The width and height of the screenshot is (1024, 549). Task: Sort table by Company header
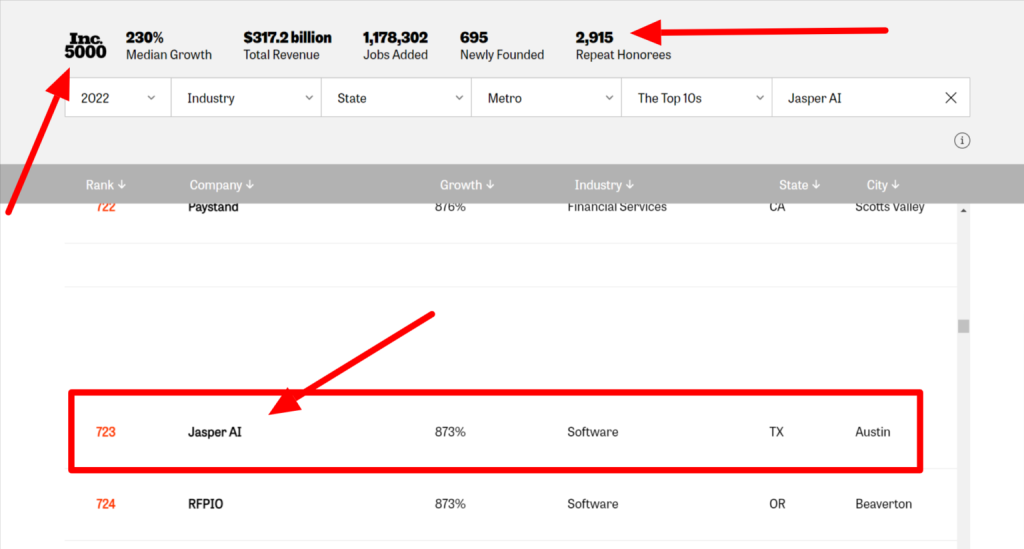[x=221, y=185]
